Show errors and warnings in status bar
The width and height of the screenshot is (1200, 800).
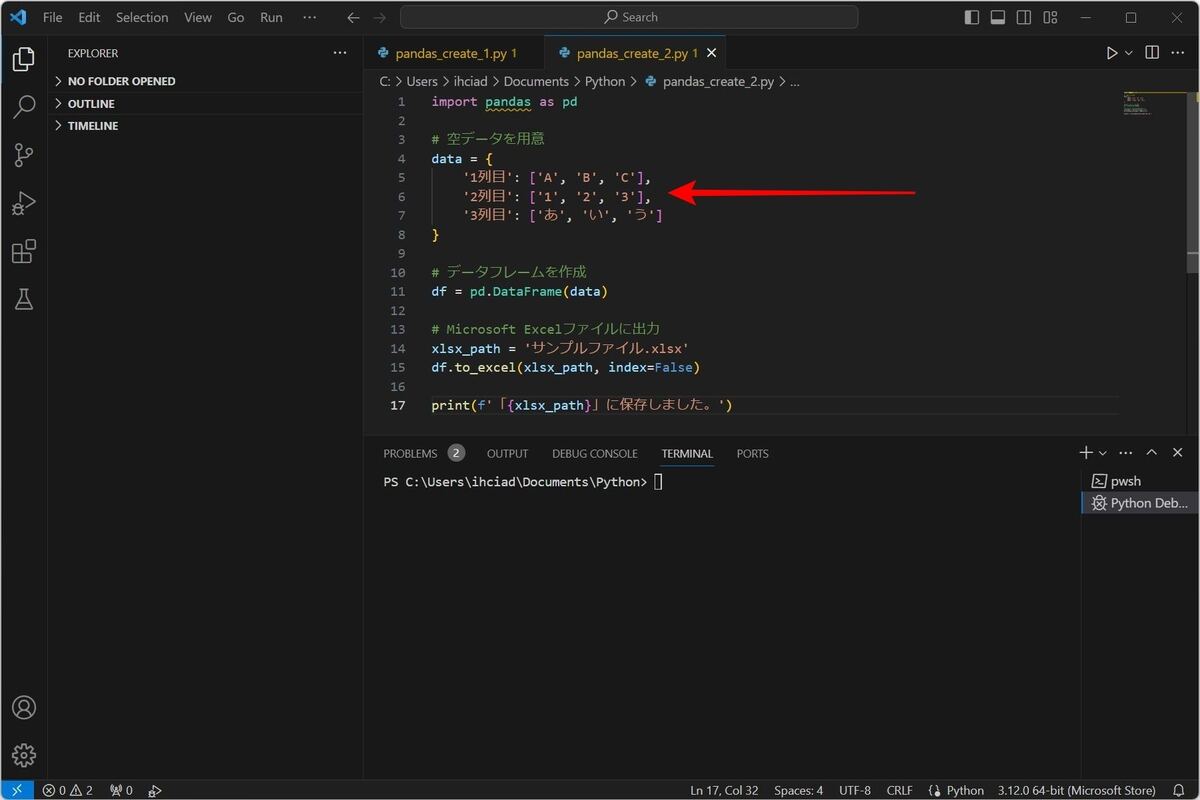[x=67, y=790]
